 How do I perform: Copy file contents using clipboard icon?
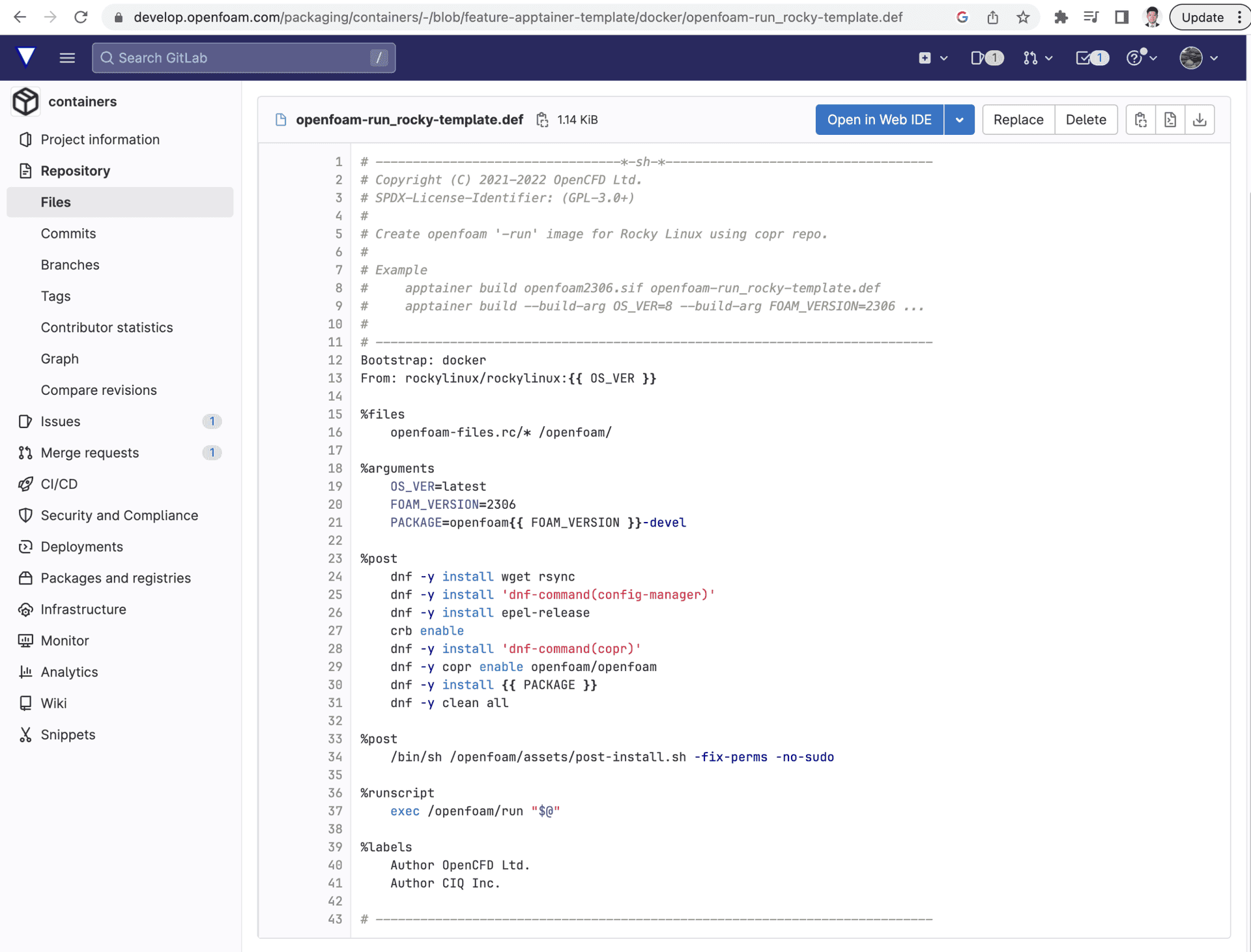[1141, 119]
